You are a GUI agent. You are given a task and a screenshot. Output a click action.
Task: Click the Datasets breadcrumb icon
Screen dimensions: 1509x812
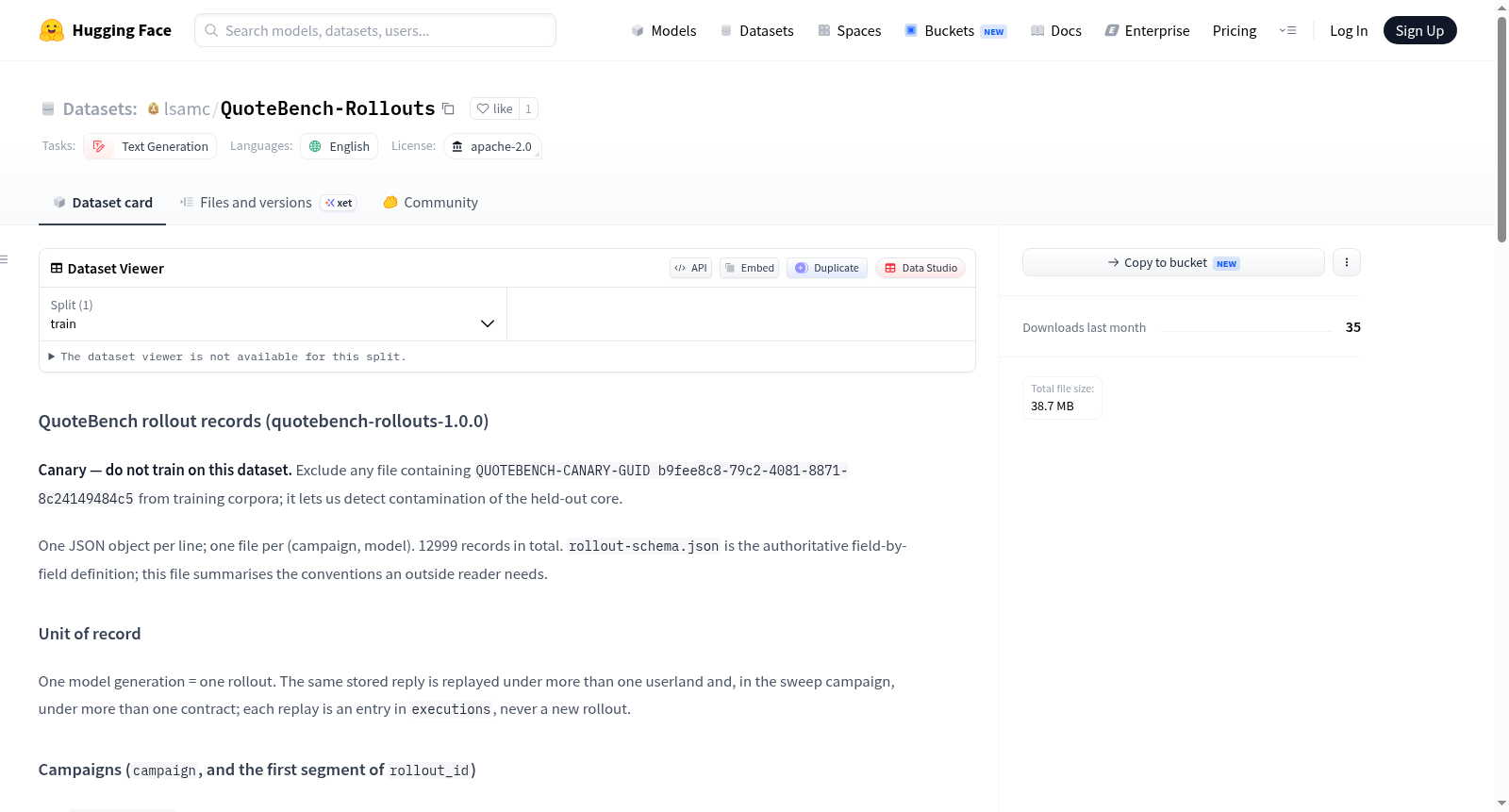pyautogui.click(x=48, y=109)
